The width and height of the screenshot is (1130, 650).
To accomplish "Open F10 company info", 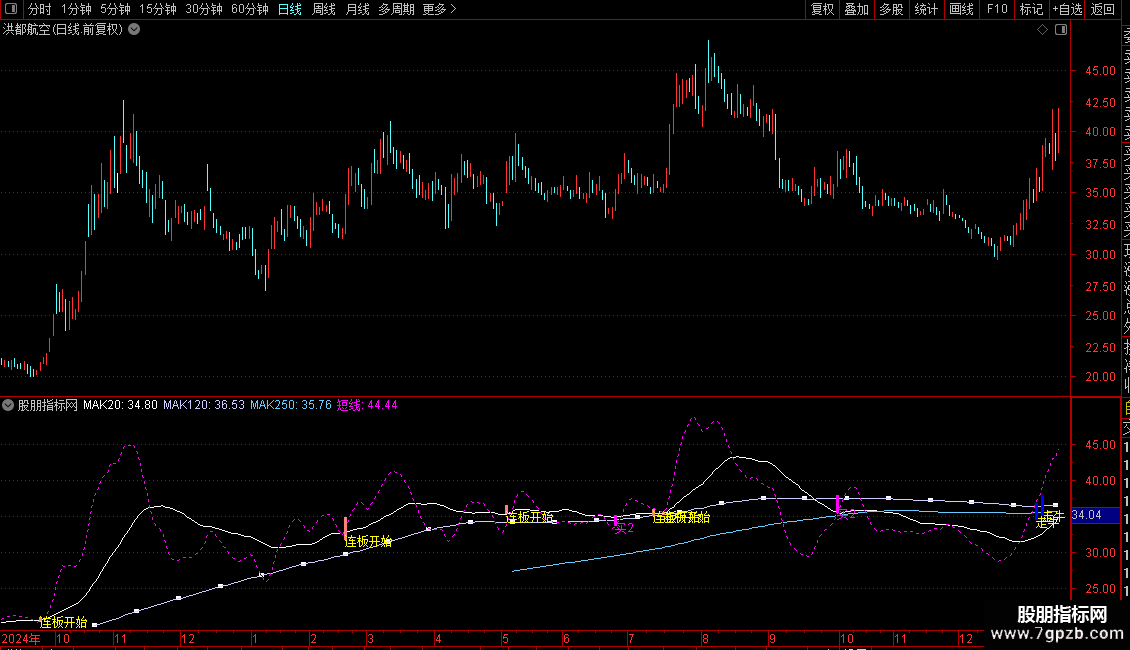I will point(997,9).
